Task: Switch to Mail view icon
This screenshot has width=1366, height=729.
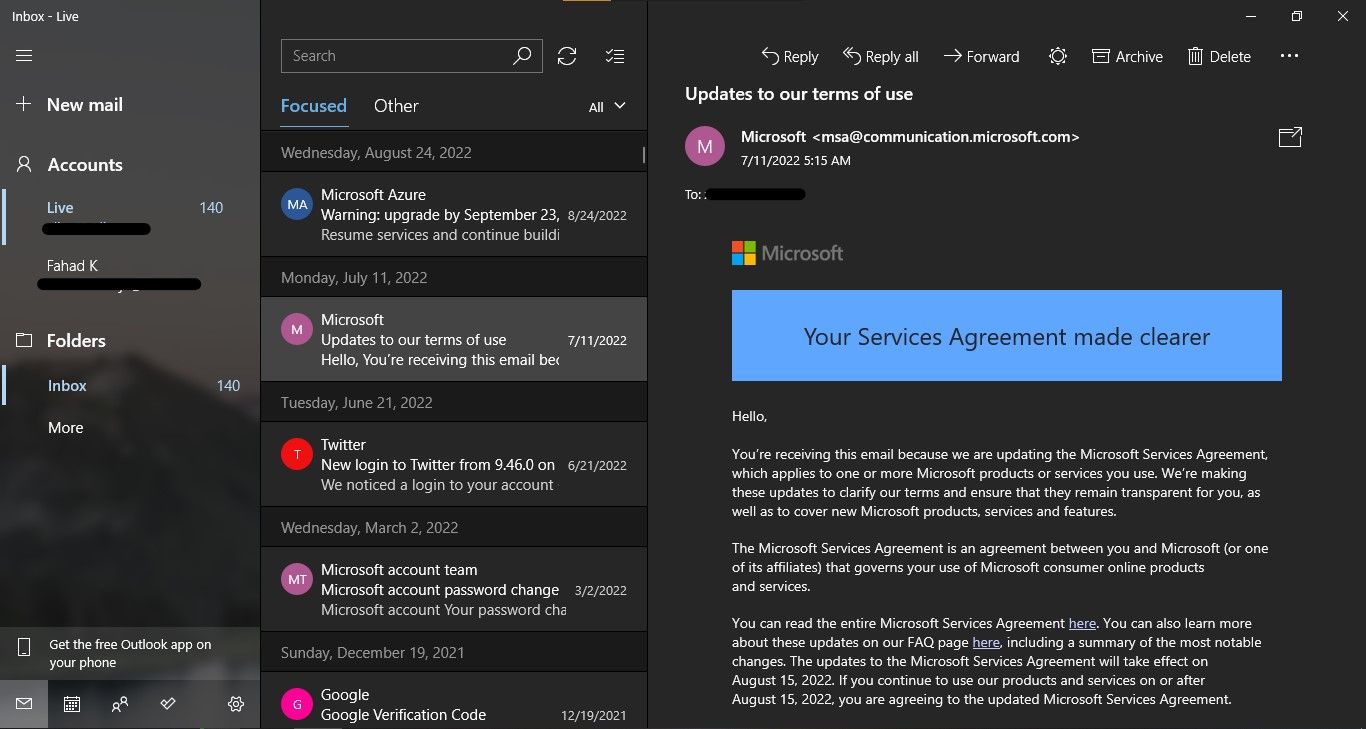Action: 24,704
